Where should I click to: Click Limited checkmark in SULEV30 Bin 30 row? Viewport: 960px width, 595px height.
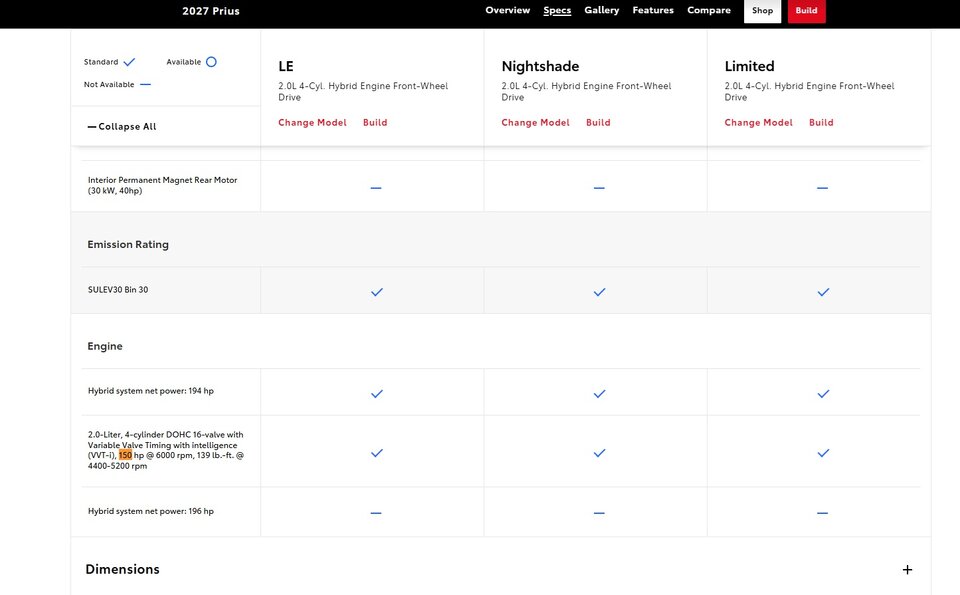(x=823, y=292)
